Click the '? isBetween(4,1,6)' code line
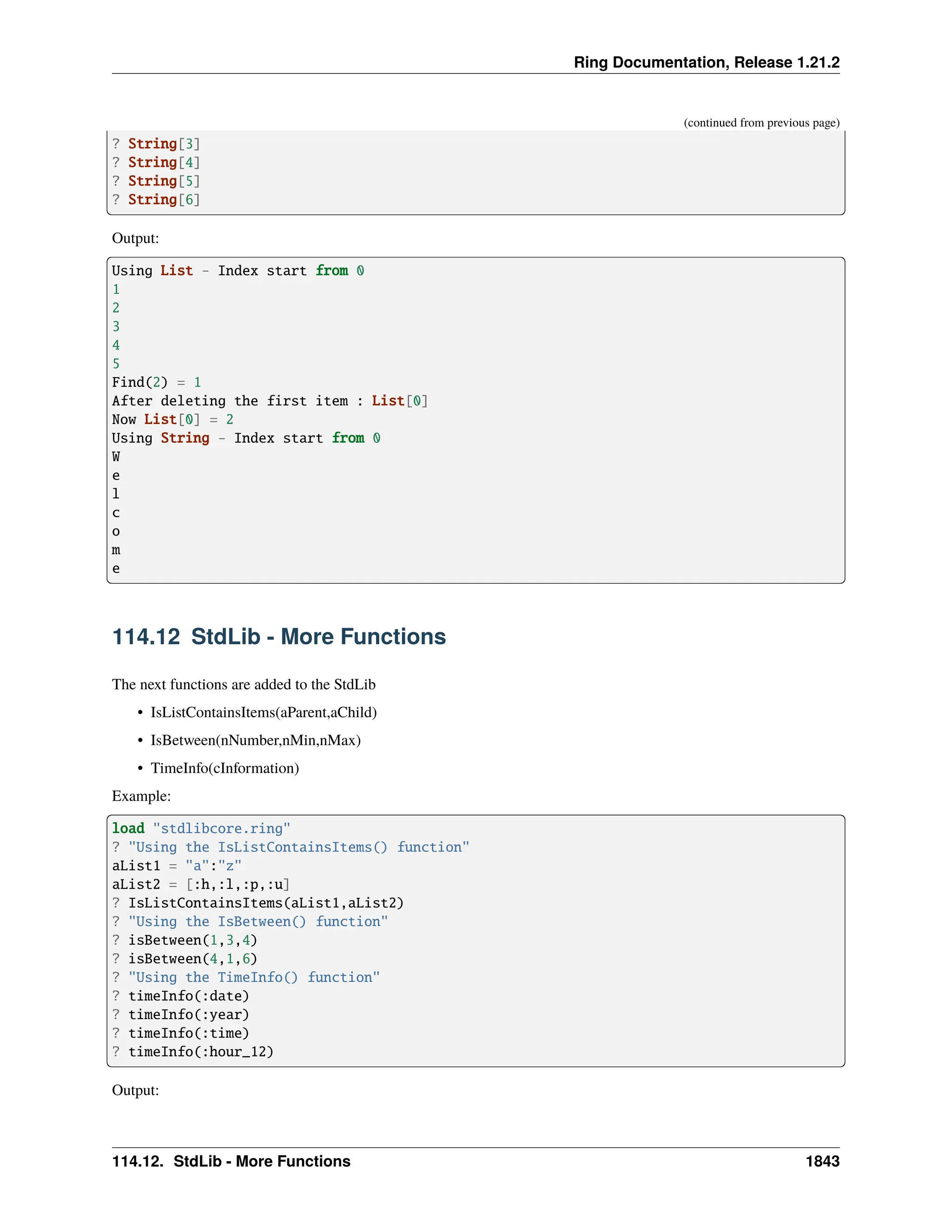This screenshot has height=1232, width=952. [x=185, y=959]
